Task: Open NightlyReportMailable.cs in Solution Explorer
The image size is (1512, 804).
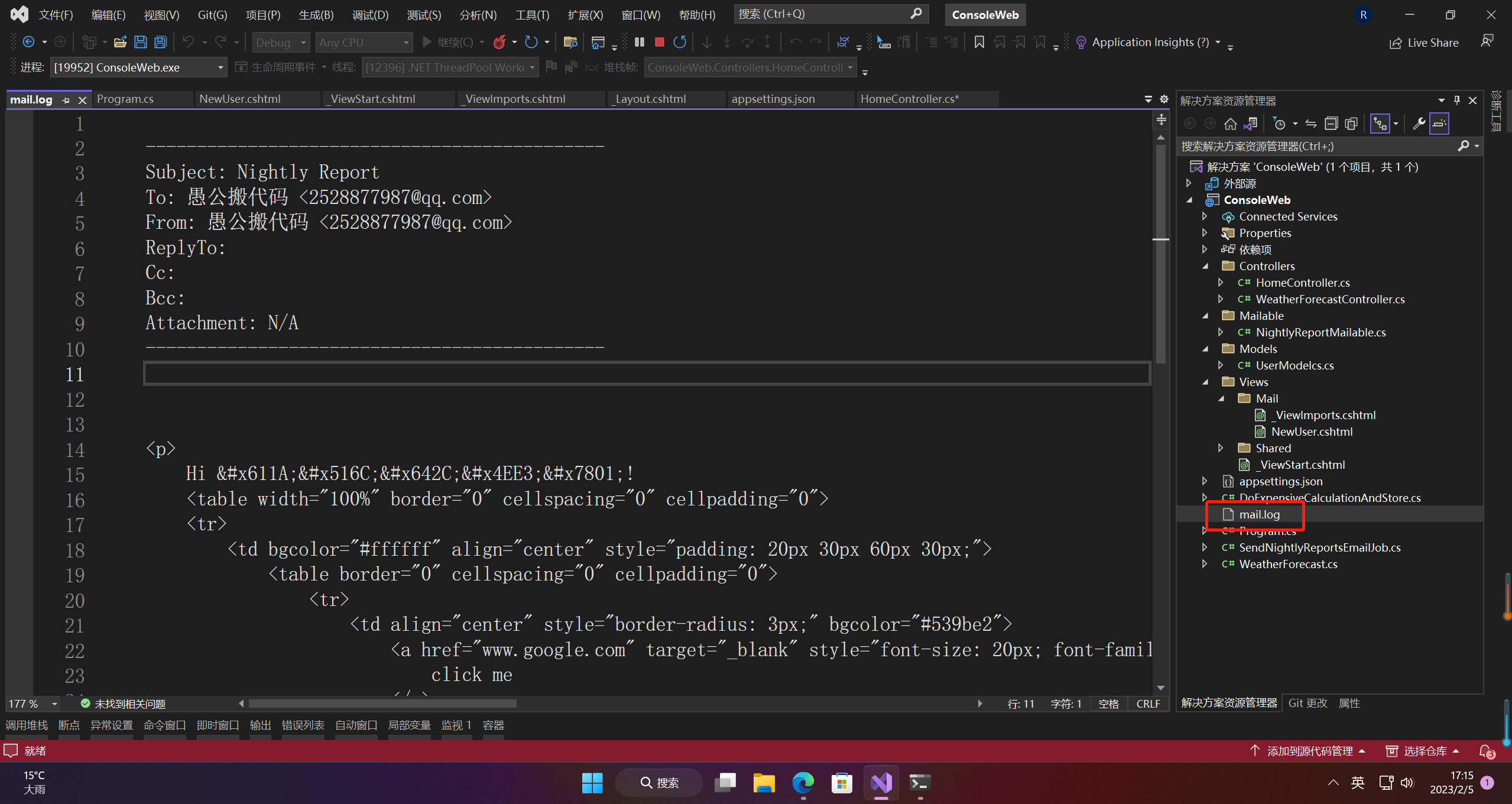Action: tap(1320, 332)
